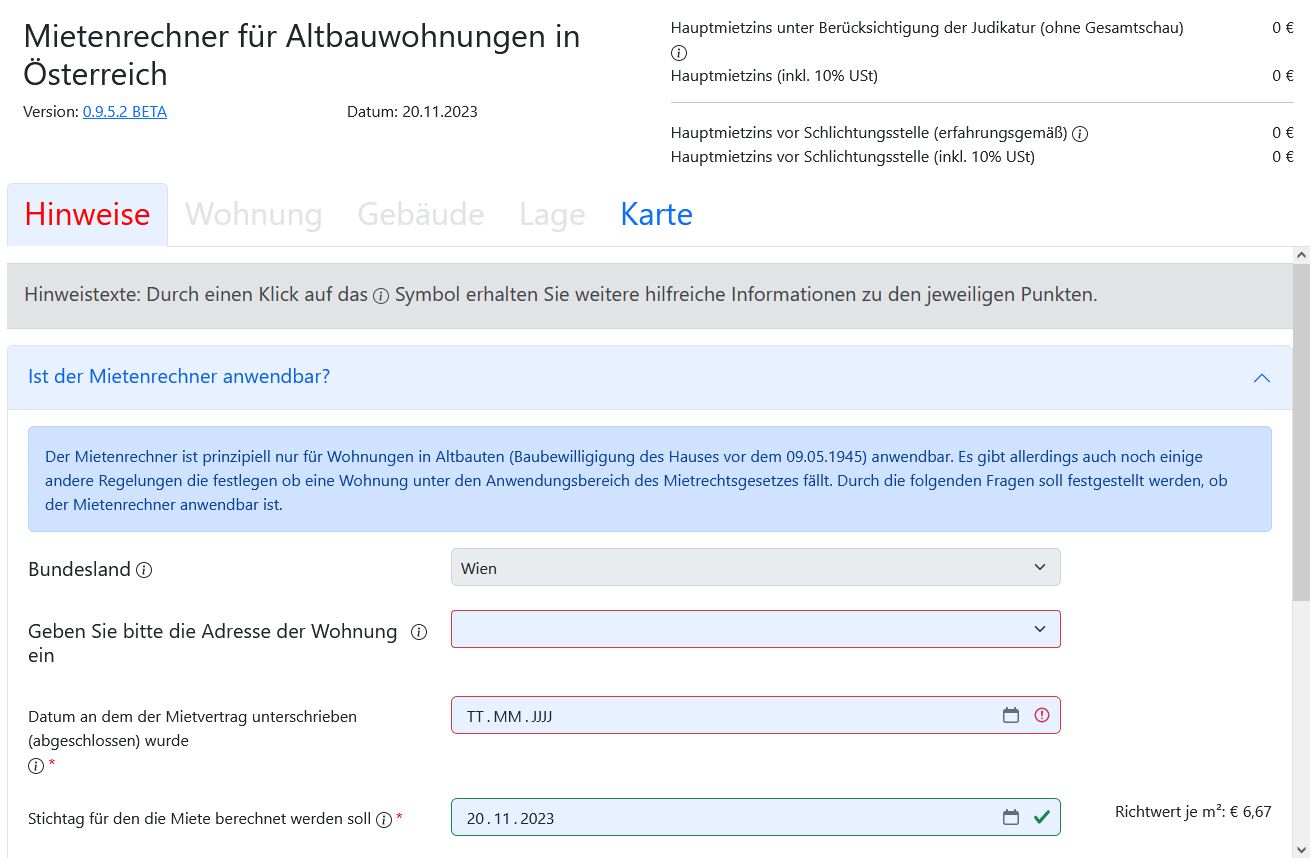Open info icon next to Bundesland label

pyautogui.click(x=144, y=570)
